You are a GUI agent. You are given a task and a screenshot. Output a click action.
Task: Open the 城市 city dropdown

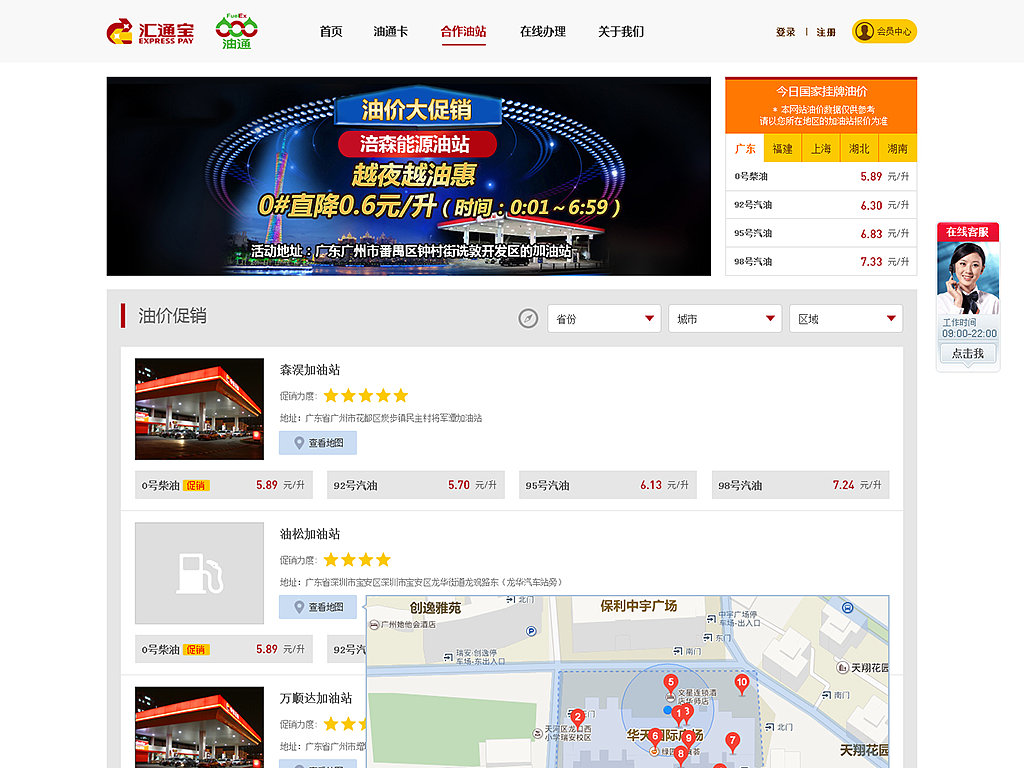tap(725, 319)
